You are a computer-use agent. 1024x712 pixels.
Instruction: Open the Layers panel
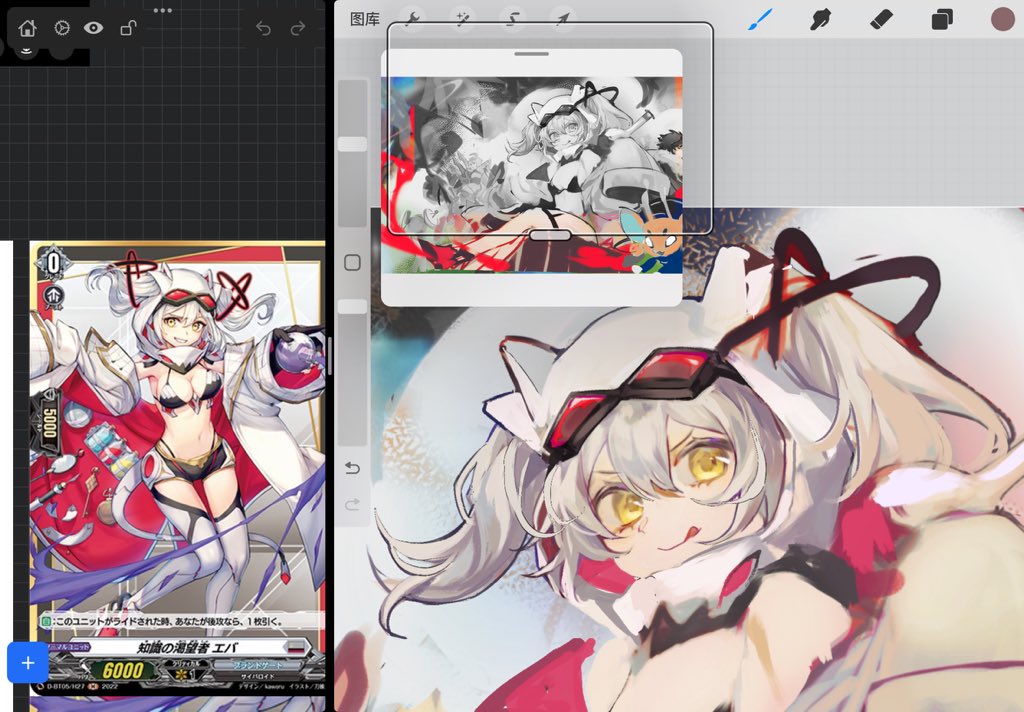tap(942, 20)
